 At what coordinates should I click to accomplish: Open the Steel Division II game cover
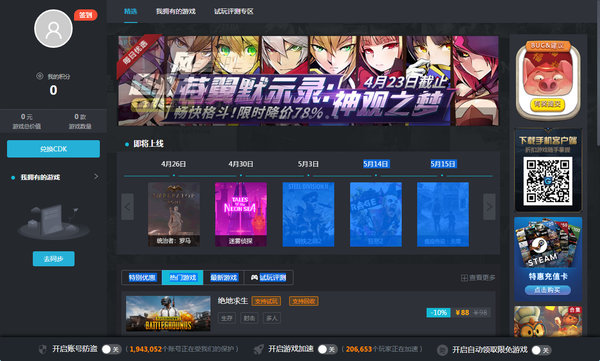click(308, 214)
